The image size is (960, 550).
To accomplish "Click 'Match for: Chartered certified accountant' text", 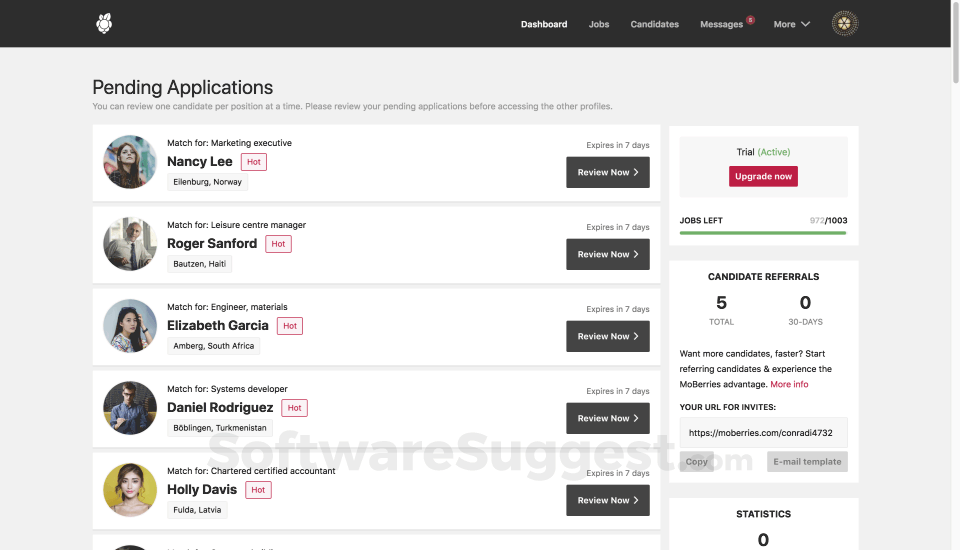I will [251, 471].
